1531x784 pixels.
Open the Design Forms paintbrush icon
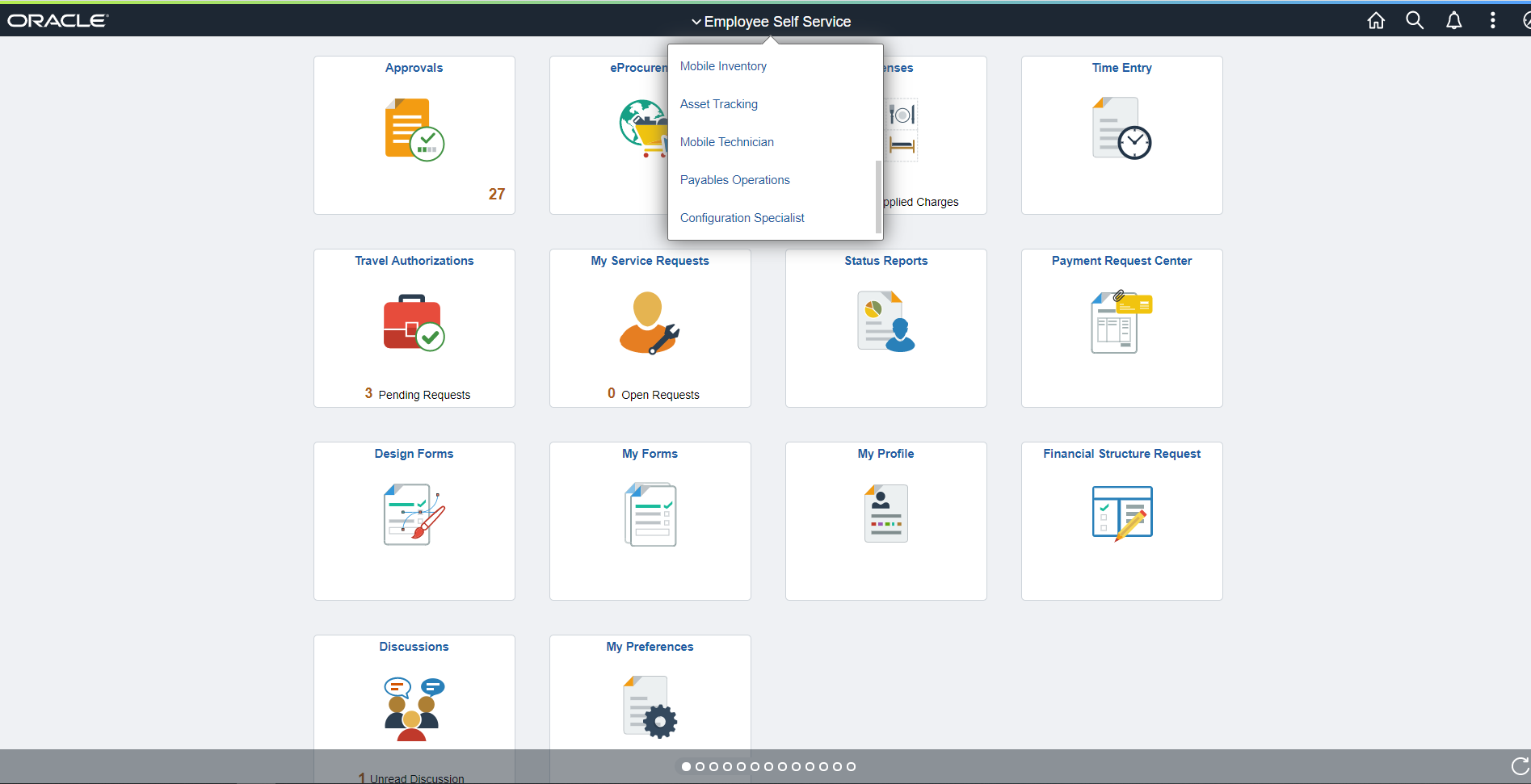[414, 515]
